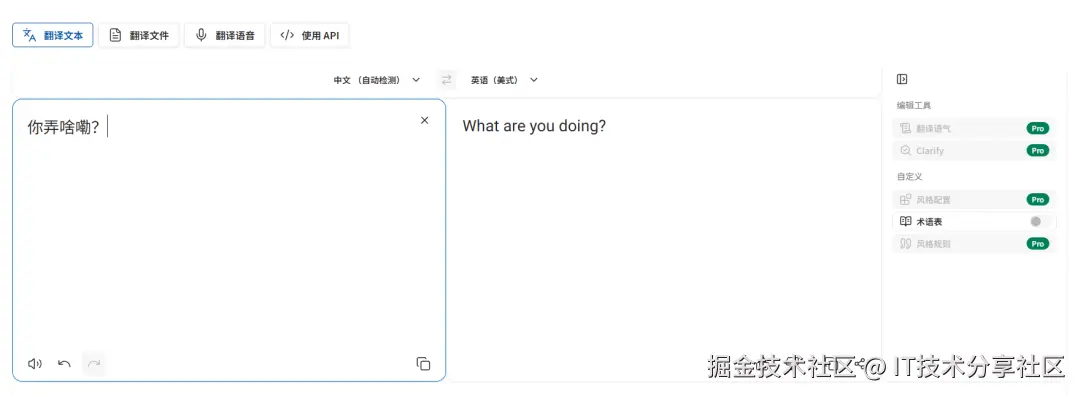Undo last edit in source box
Viewport: 1080px width, 395px height.
(64, 363)
